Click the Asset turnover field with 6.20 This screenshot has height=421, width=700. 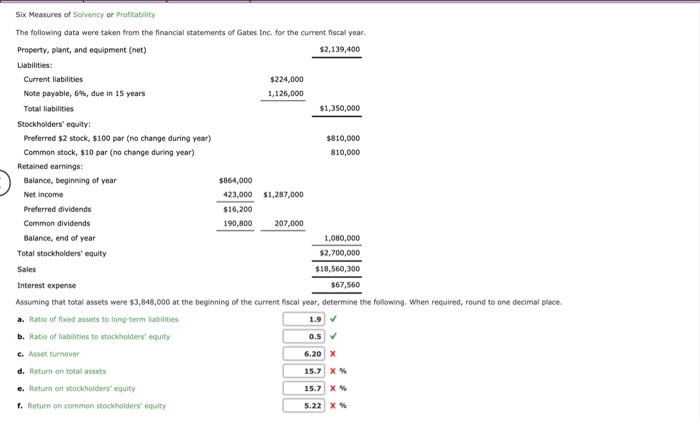[x=304, y=354]
